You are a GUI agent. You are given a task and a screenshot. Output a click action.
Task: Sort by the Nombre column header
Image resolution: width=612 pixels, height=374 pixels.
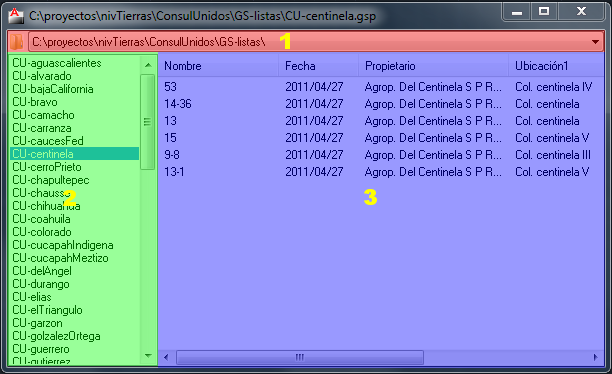(x=218, y=66)
